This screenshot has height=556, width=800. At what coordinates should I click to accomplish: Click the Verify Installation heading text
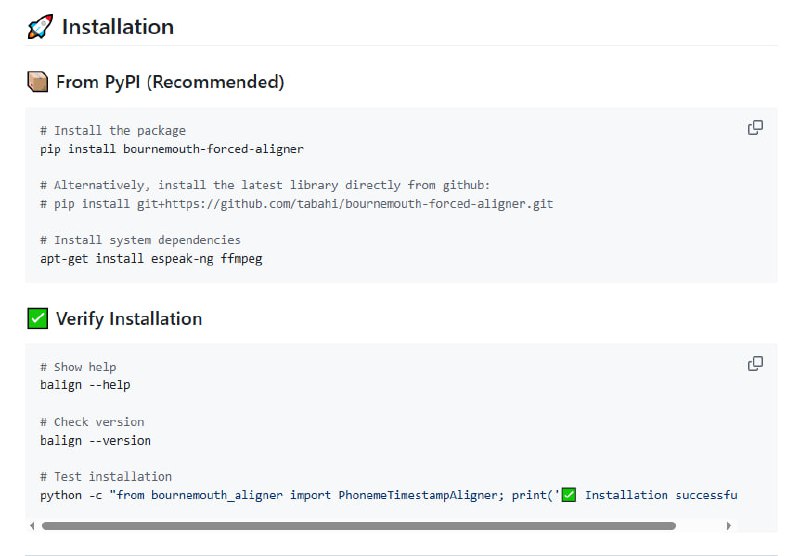(129, 319)
